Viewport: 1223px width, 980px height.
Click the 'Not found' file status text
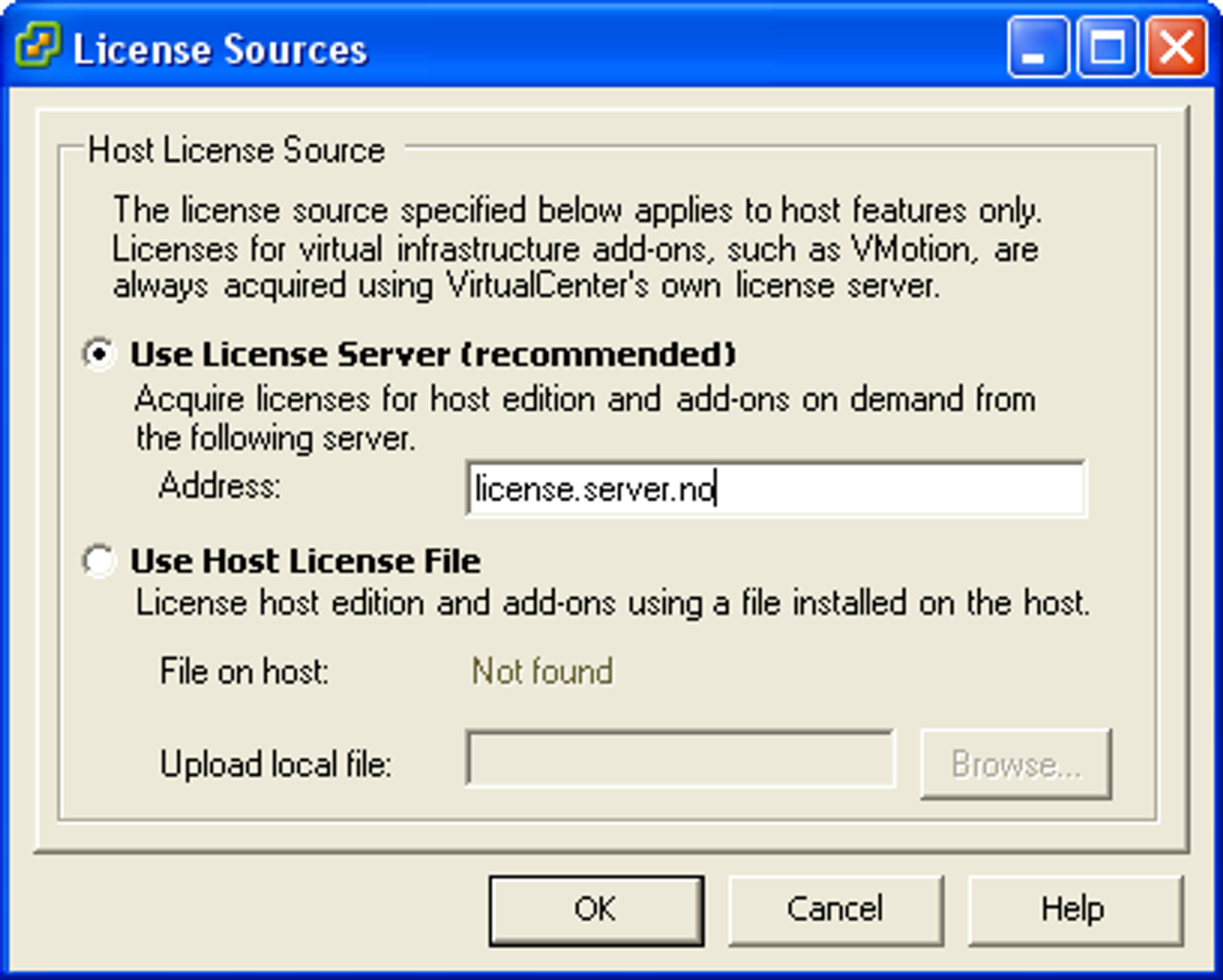(542, 671)
